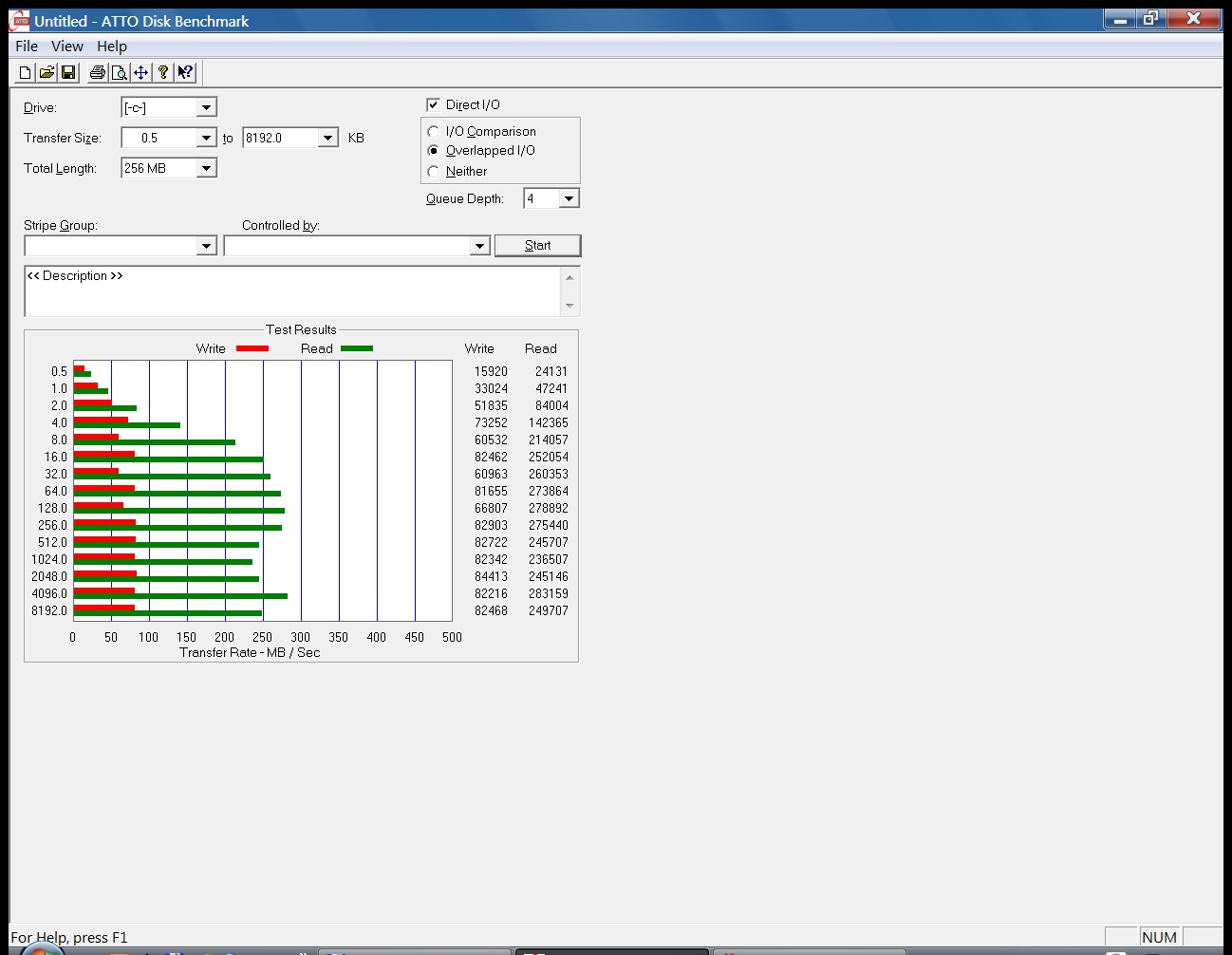Click the Print Preview toolbar icon
This screenshot has height=955, width=1232.
pyautogui.click(x=119, y=72)
